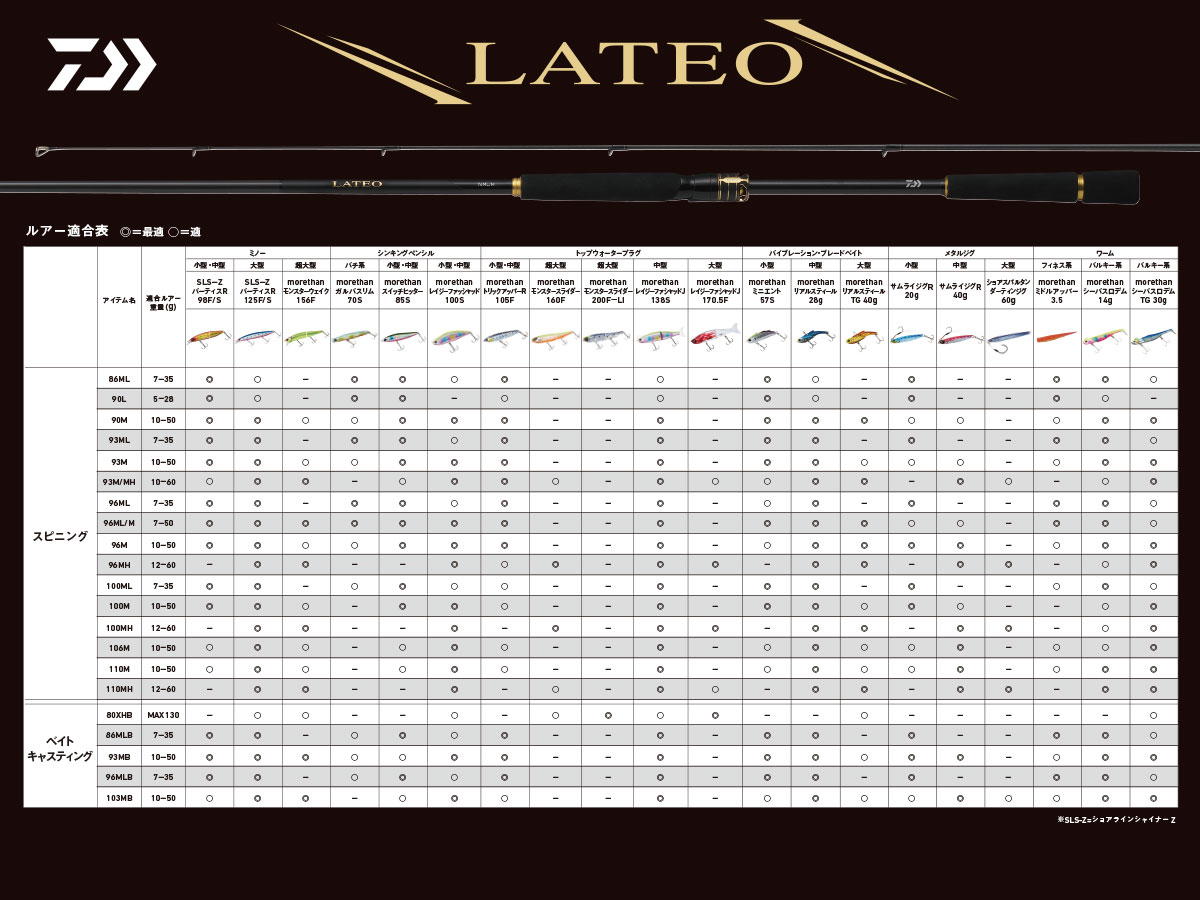Select the orange Middle Upper 3.5 worm image

[x=1056, y=337]
